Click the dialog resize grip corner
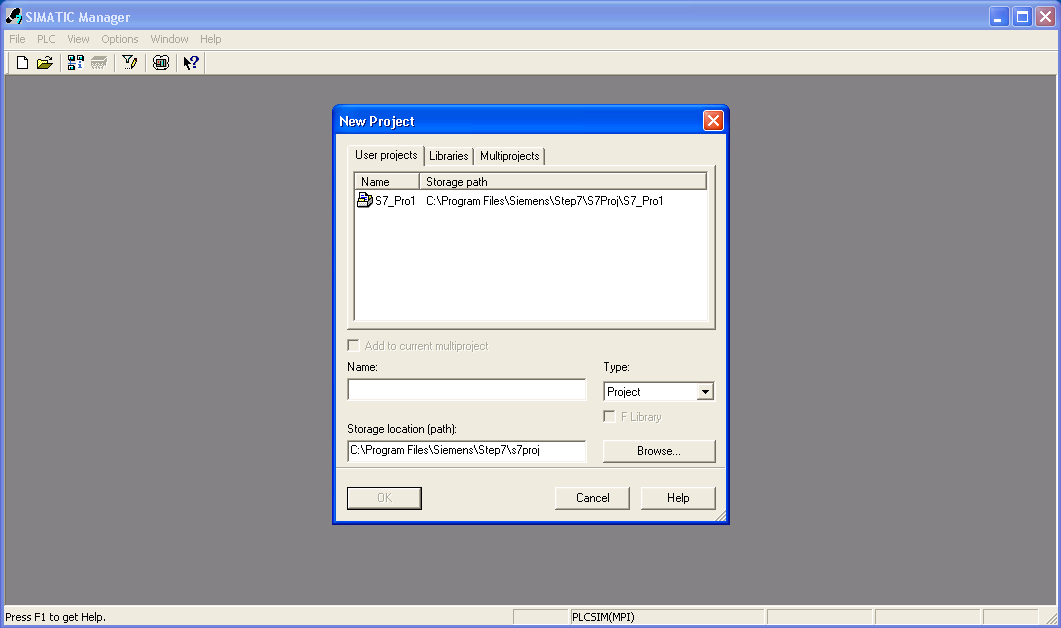The height and width of the screenshot is (628, 1061). coord(720,516)
